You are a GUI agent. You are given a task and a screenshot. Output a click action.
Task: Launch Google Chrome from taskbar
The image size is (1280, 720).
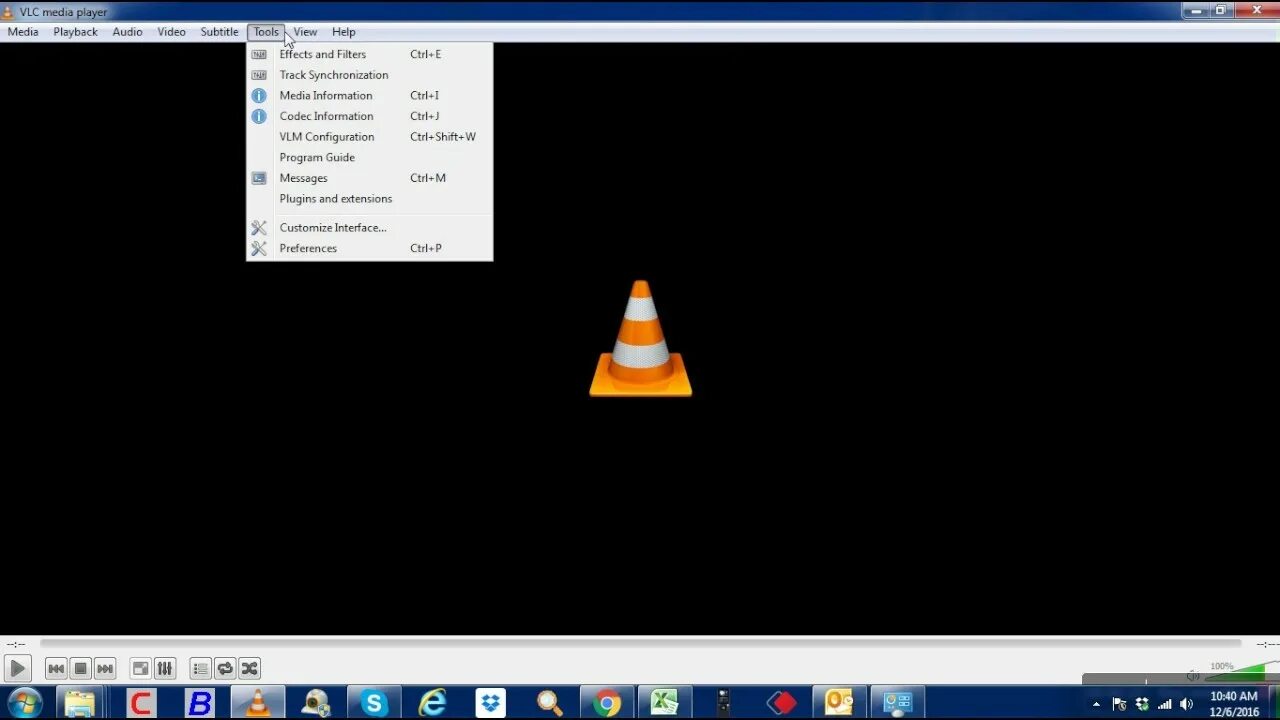coord(606,703)
